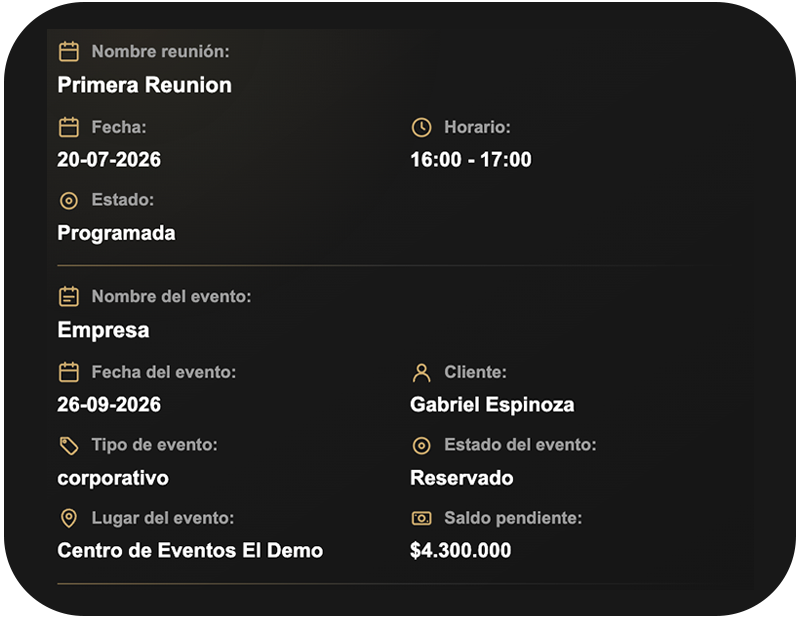Click the schedule 16:00 - 17:00

(x=471, y=160)
